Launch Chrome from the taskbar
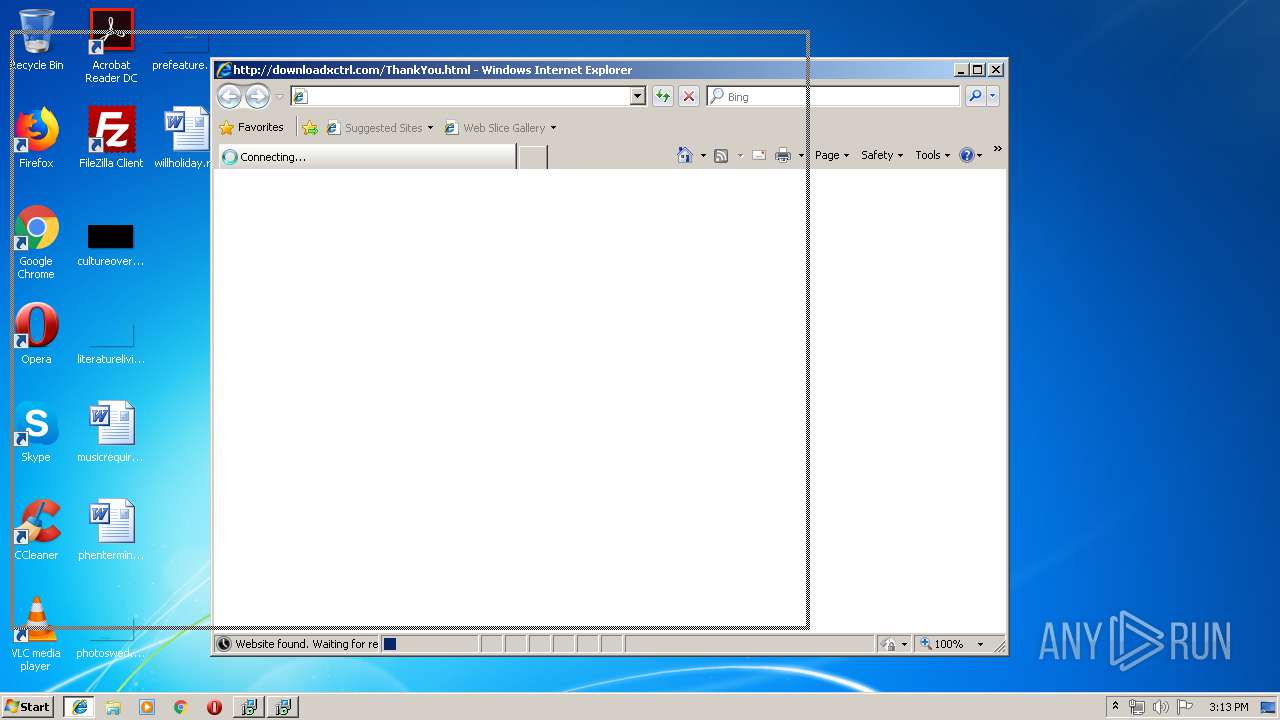 180,707
